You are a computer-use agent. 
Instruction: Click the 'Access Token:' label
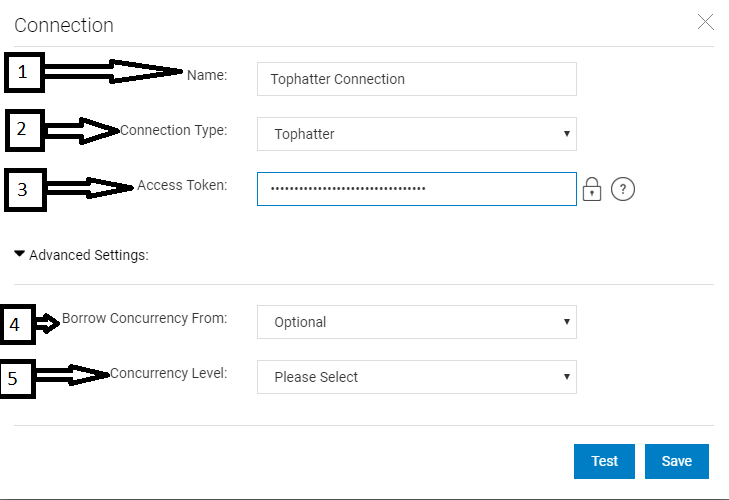182,185
